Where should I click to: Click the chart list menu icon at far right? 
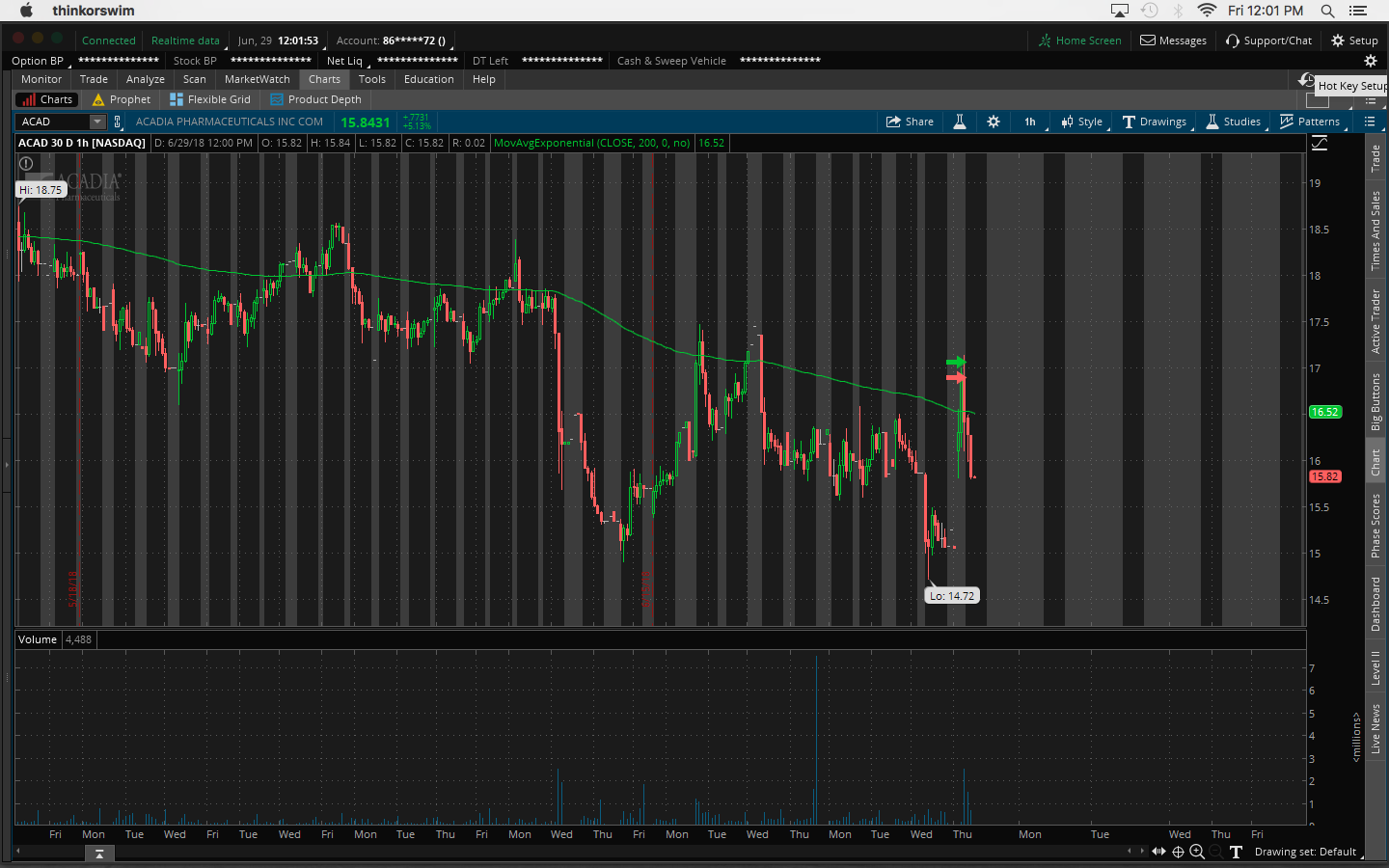click(x=1370, y=122)
